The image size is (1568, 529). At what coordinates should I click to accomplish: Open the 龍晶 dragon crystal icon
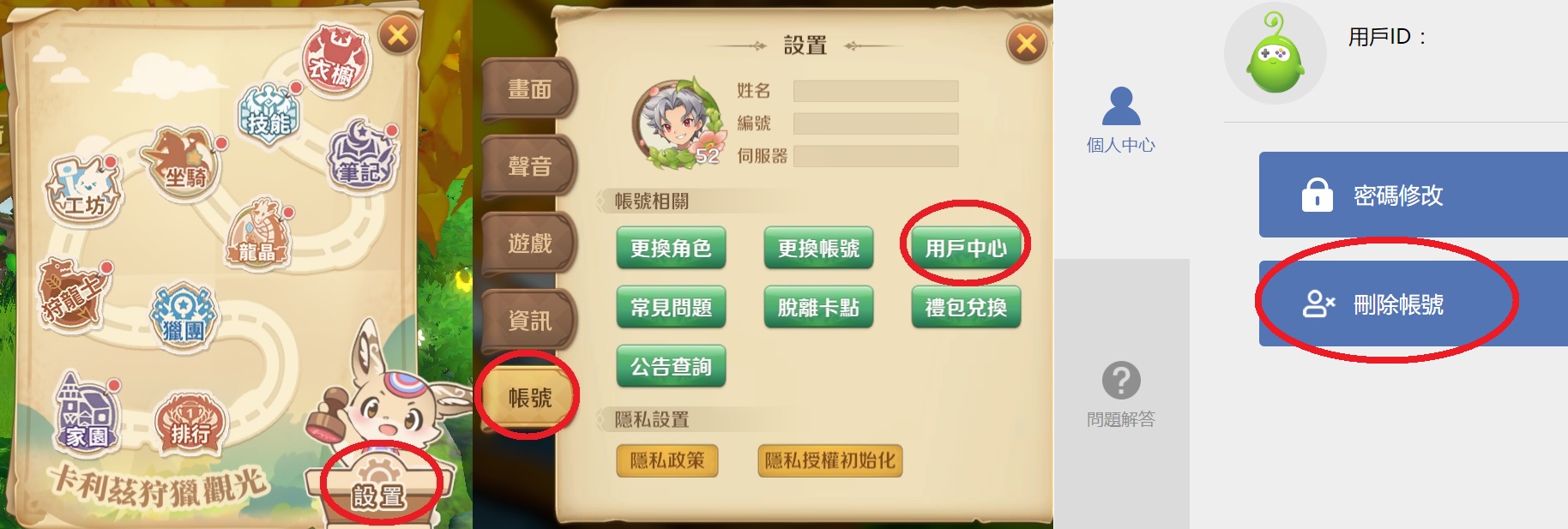tap(261, 237)
